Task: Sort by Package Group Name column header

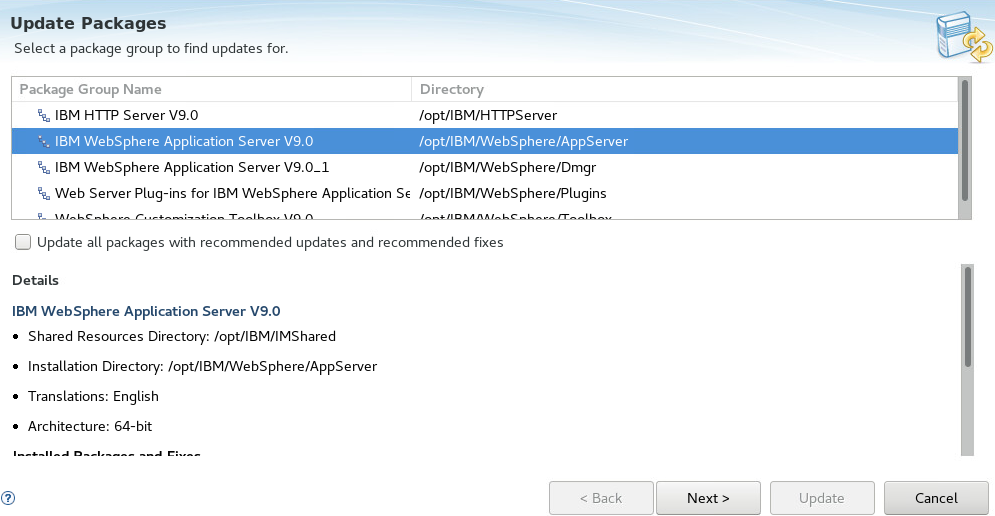Action: tap(211, 89)
